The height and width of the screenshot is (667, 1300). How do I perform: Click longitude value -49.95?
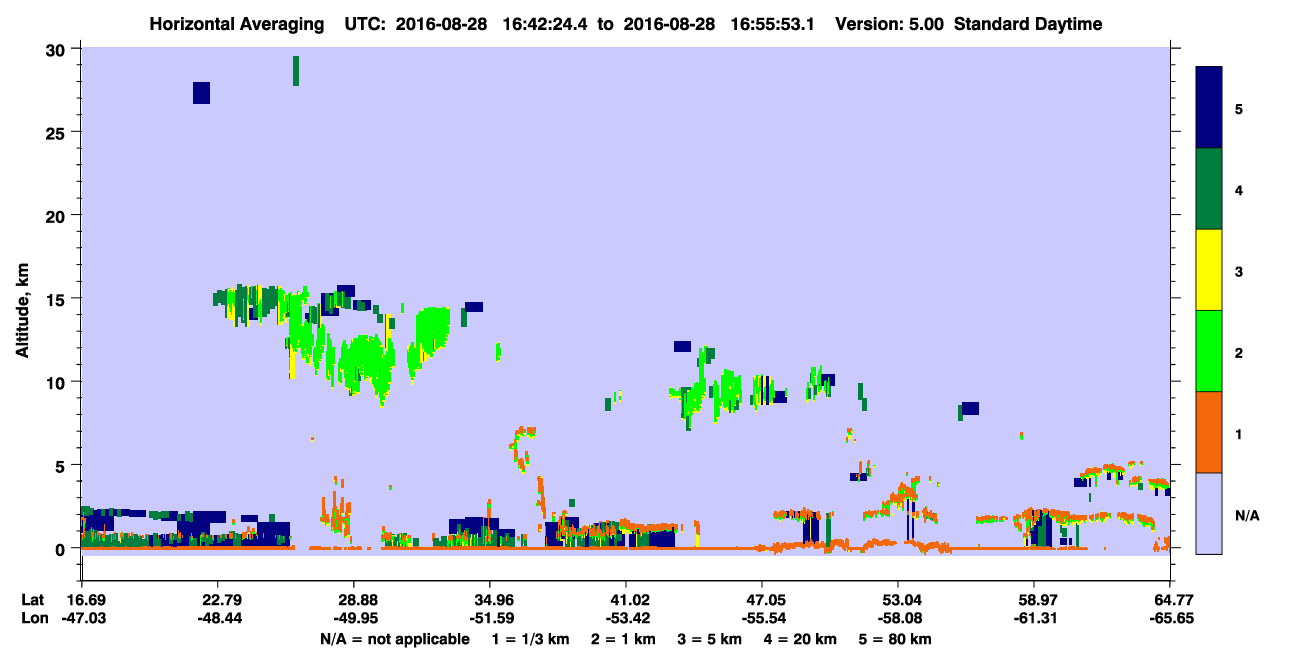(353, 618)
